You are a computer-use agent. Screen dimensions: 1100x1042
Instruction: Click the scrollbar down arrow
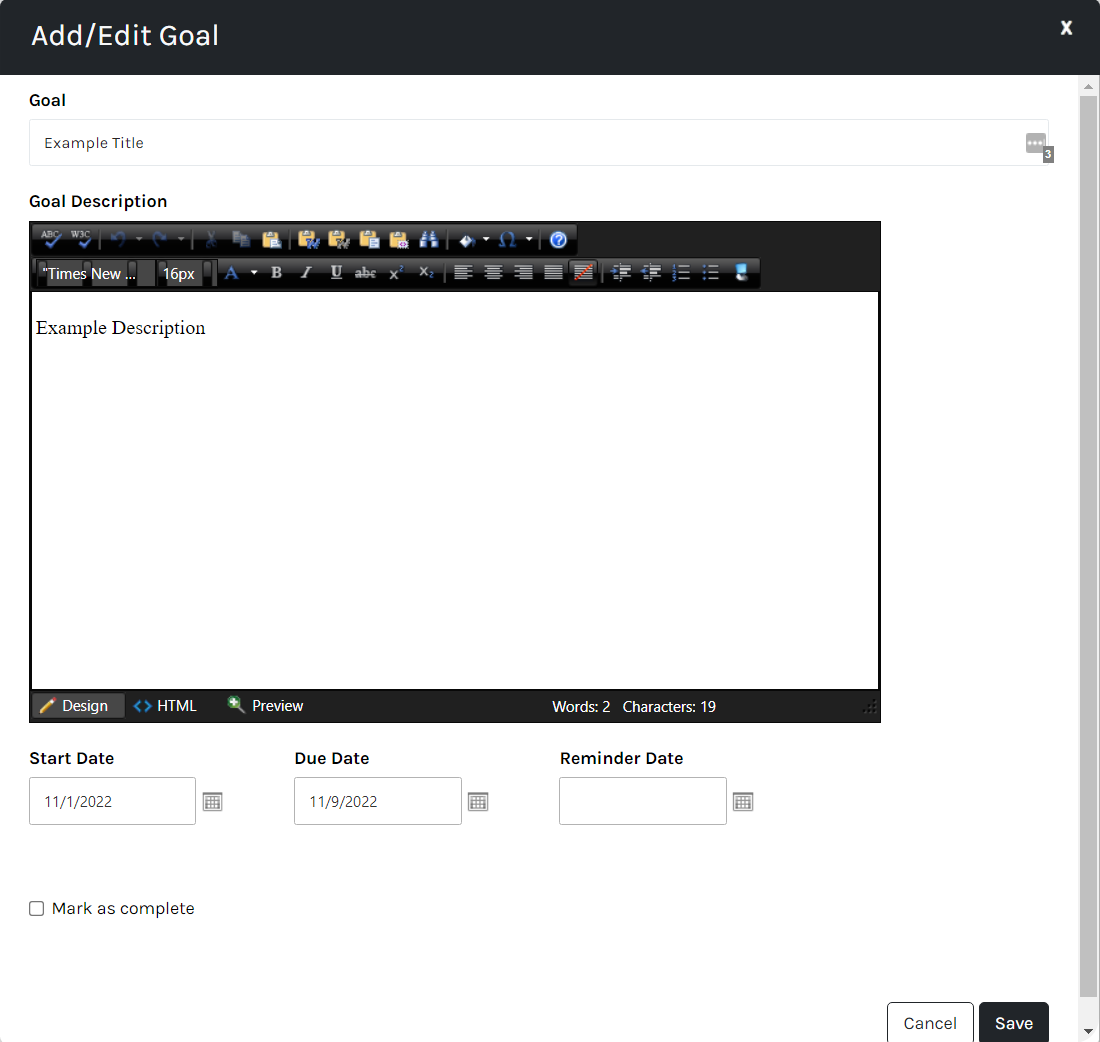pos(1088,1031)
